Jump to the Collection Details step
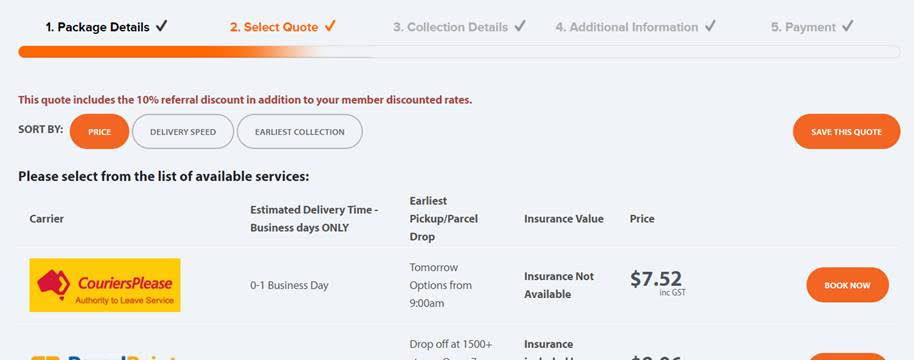Screen dimensions: 914x360 pyautogui.click(x=451, y=27)
